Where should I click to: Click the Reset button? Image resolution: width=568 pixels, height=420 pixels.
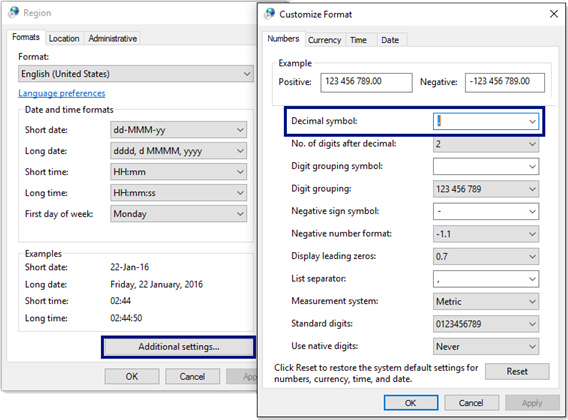(517, 371)
